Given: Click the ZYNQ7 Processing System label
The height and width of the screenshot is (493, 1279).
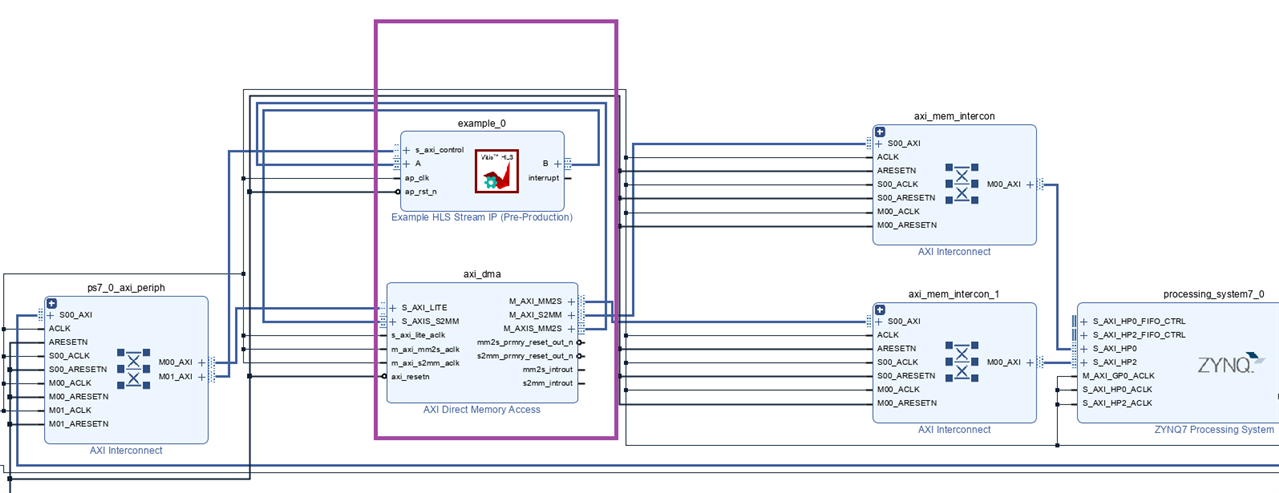Looking at the screenshot, I should pyautogui.click(x=1214, y=429).
